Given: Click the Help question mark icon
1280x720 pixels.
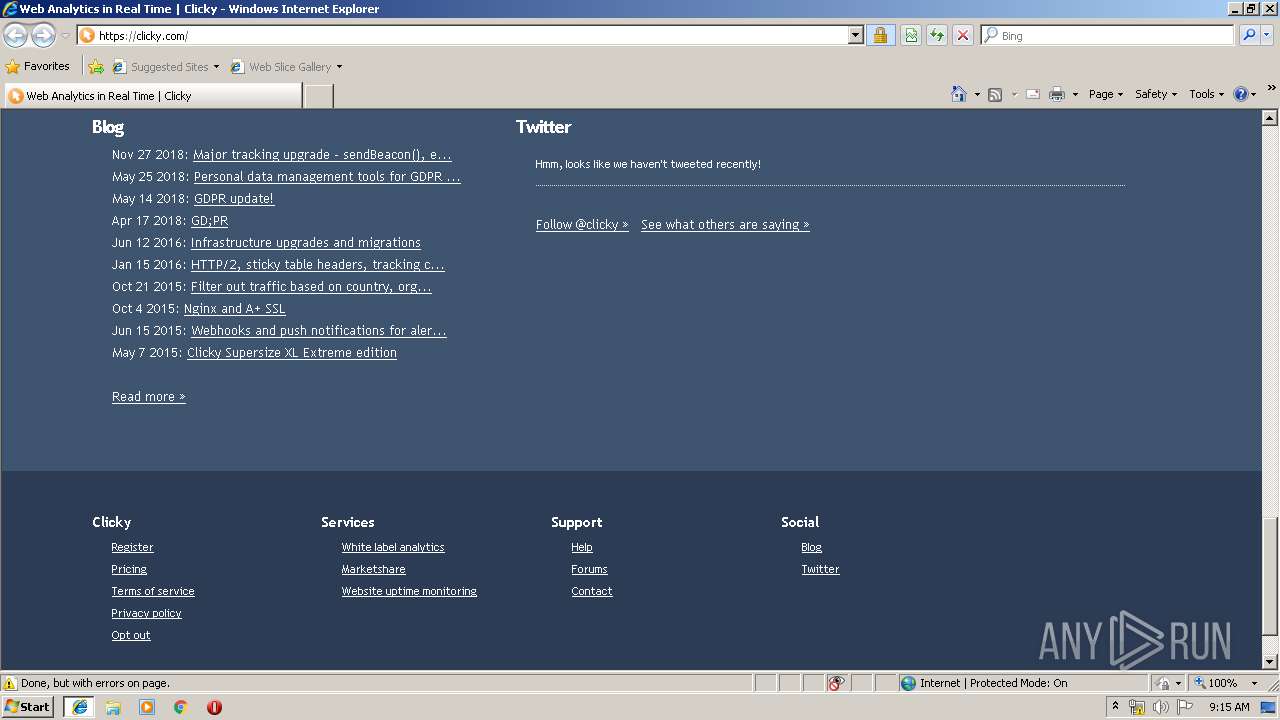Looking at the screenshot, I should [1241, 94].
